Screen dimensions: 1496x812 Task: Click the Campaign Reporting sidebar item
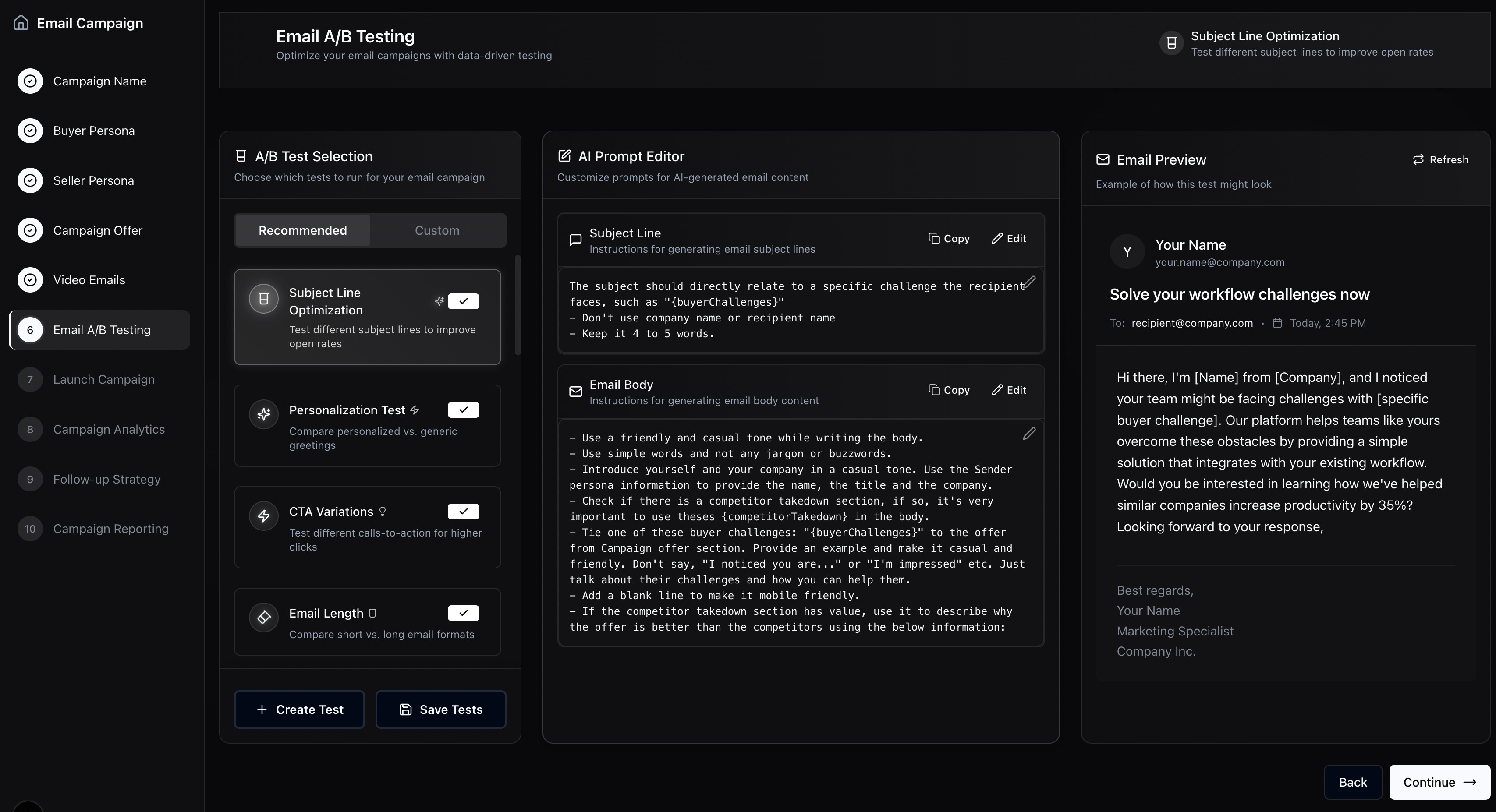[99, 529]
